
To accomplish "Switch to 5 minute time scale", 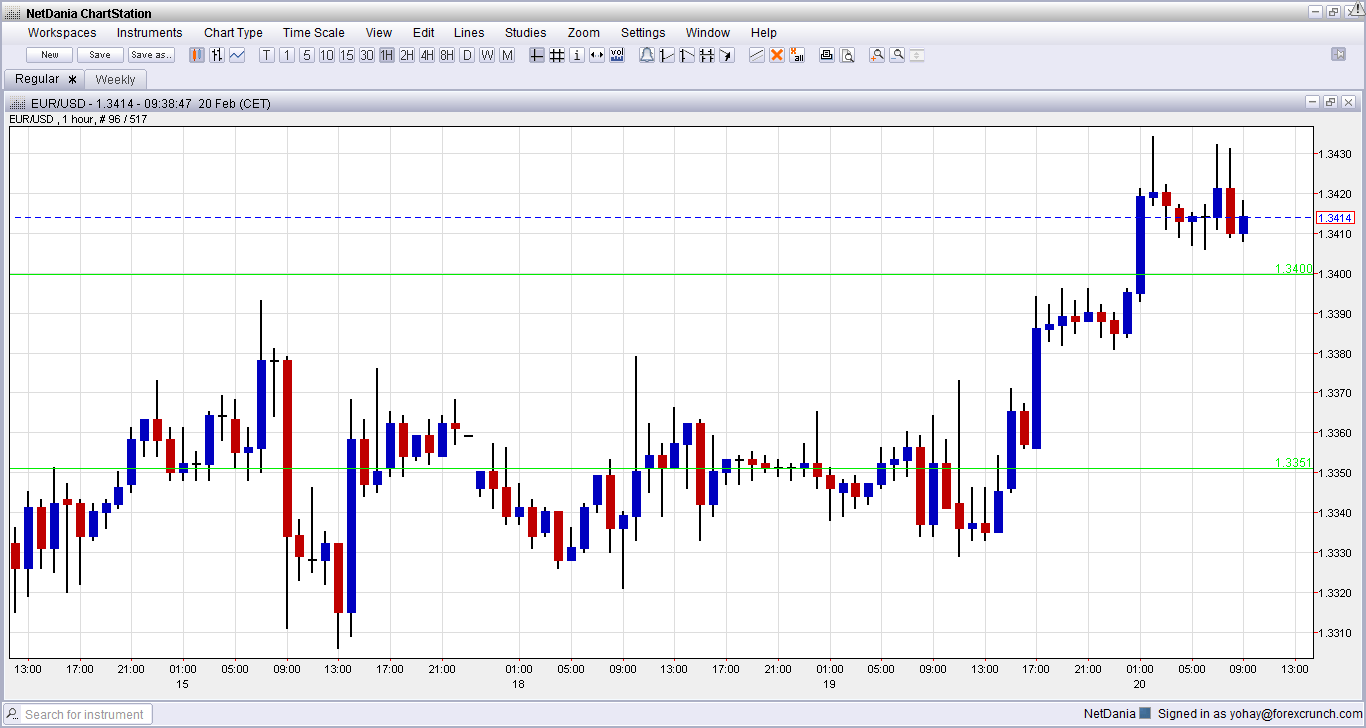I will click(307, 55).
